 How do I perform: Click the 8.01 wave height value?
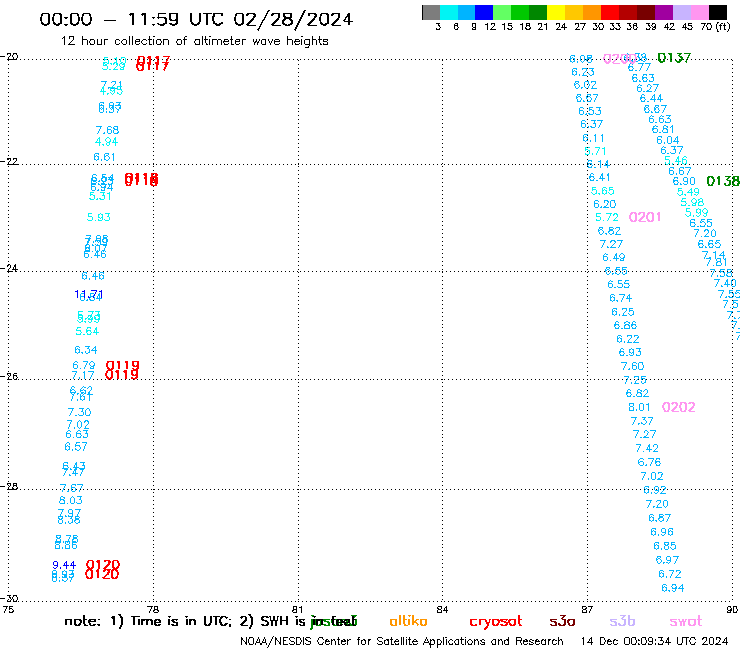coord(639,407)
